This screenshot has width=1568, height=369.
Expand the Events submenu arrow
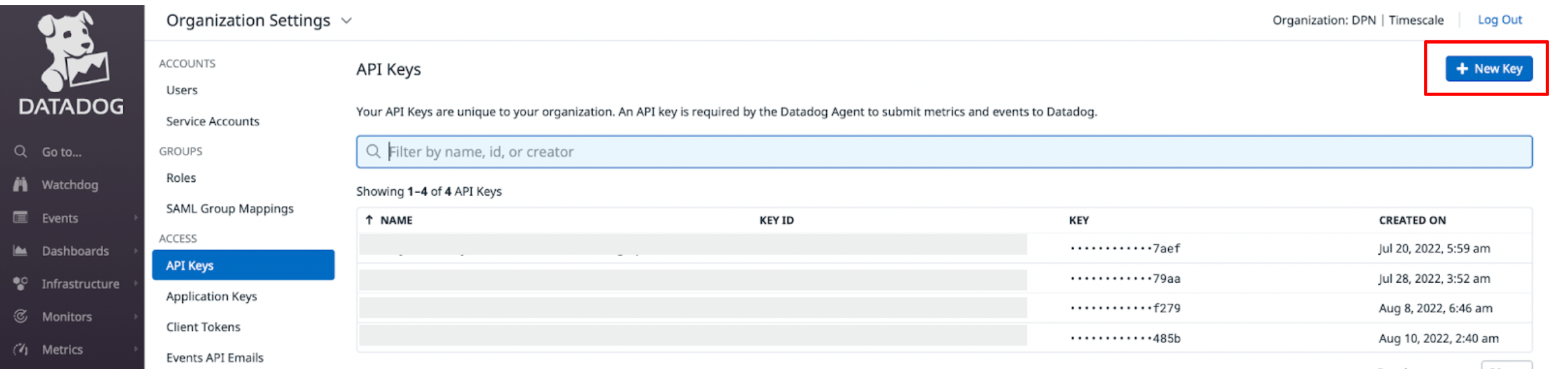tap(136, 218)
